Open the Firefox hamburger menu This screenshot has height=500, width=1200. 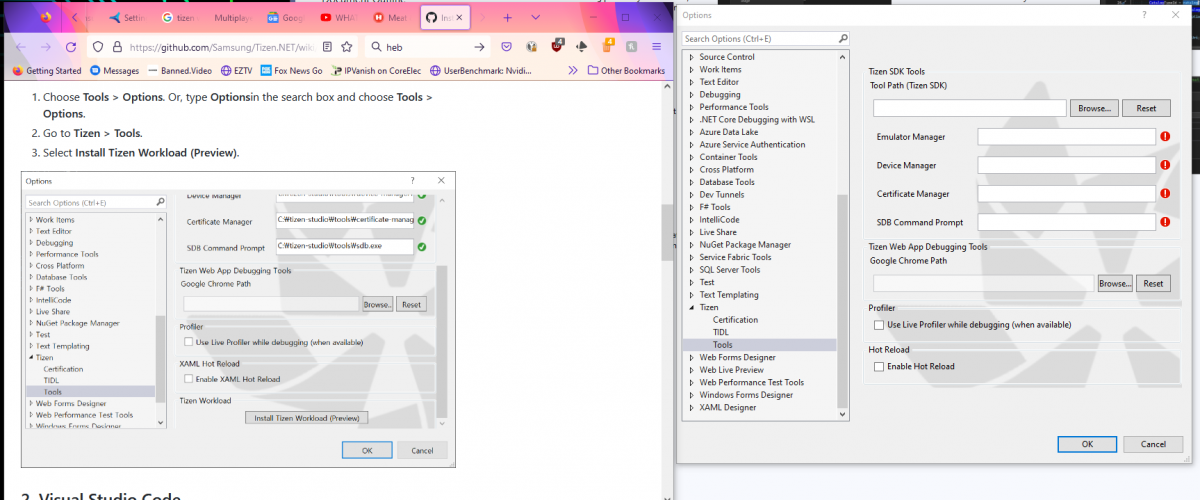click(656, 47)
